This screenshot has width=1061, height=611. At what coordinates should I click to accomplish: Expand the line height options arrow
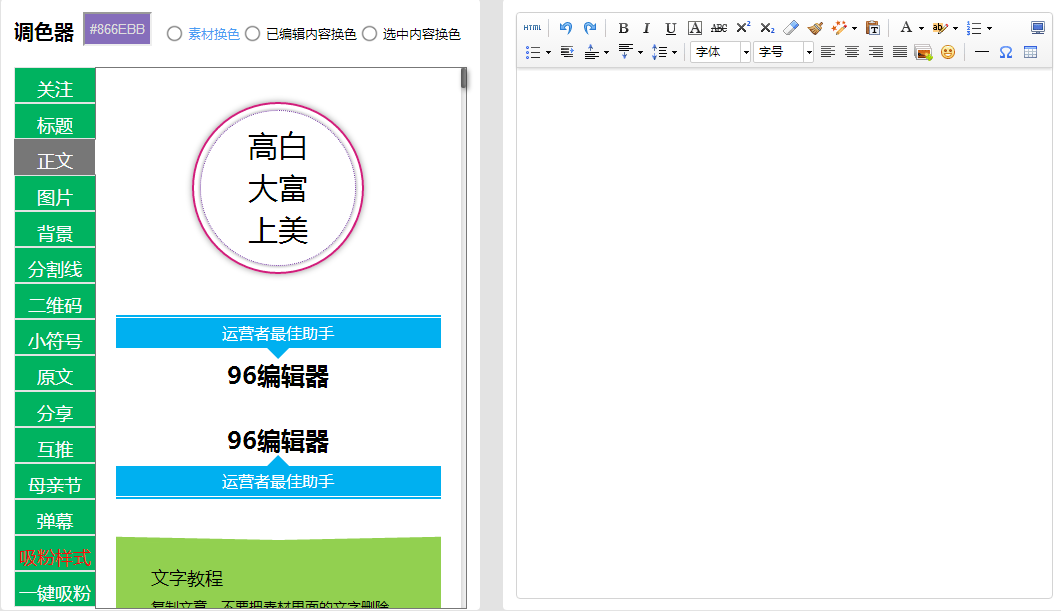(674, 53)
